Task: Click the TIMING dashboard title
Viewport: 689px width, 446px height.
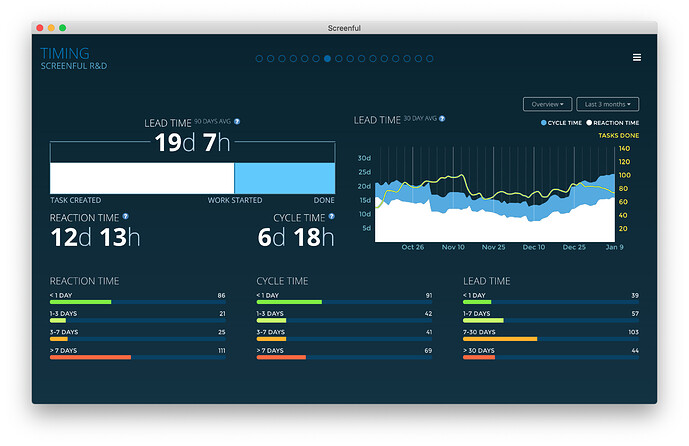Action: pyautogui.click(x=65, y=53)
